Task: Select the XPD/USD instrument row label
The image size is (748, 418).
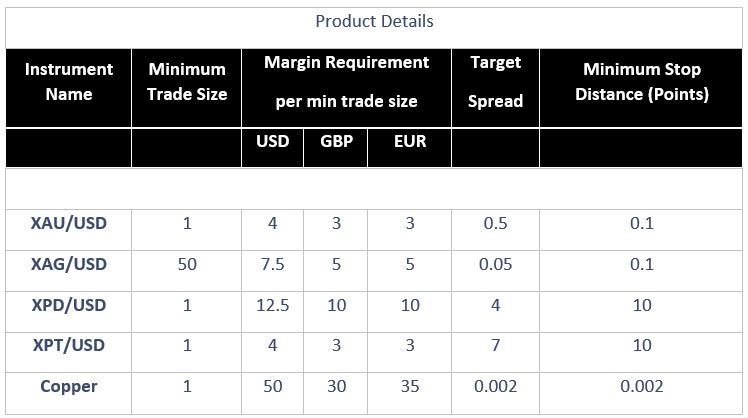Action: (69, 305)
